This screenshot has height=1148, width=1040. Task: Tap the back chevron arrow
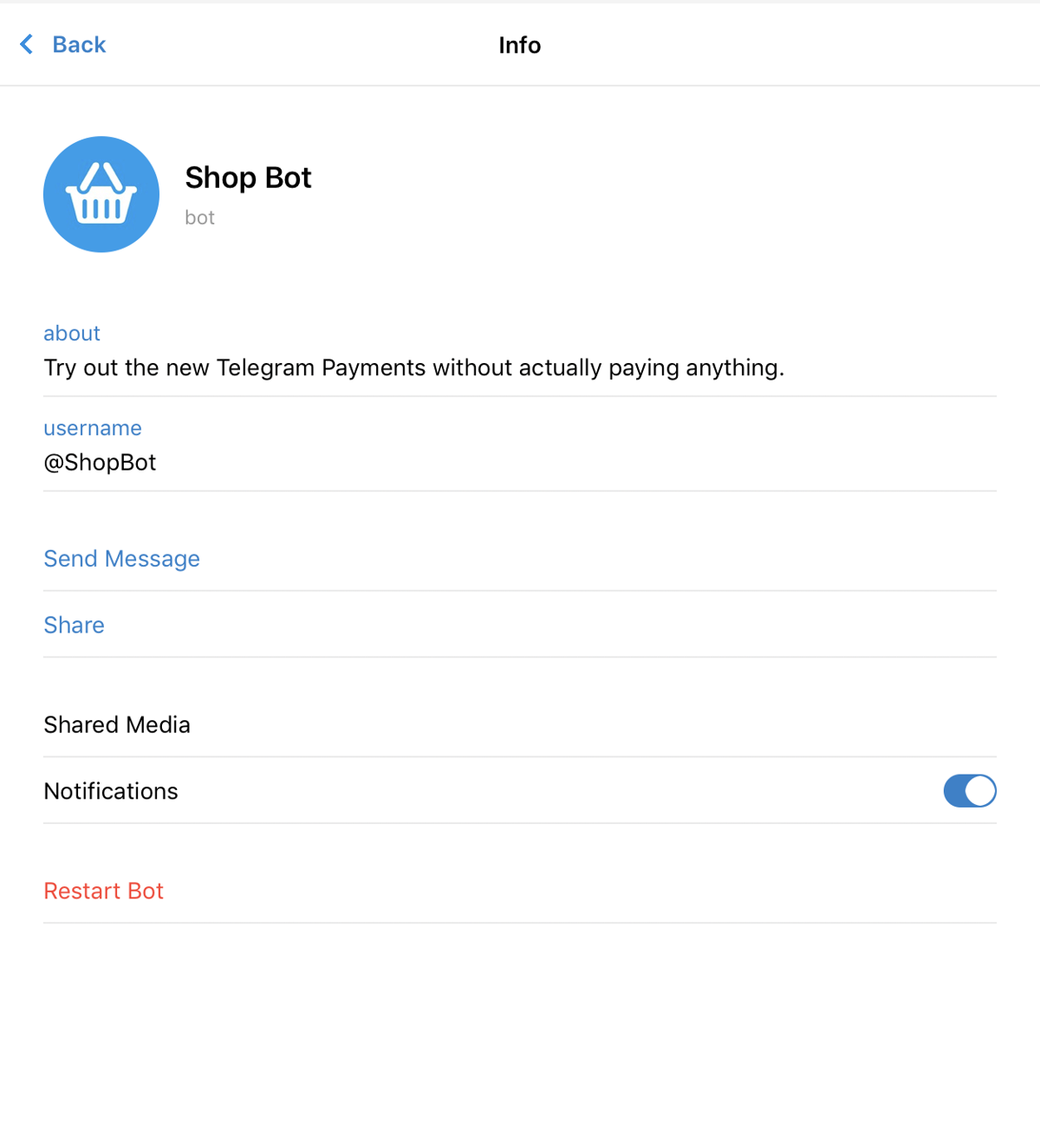tap(27, 44)
